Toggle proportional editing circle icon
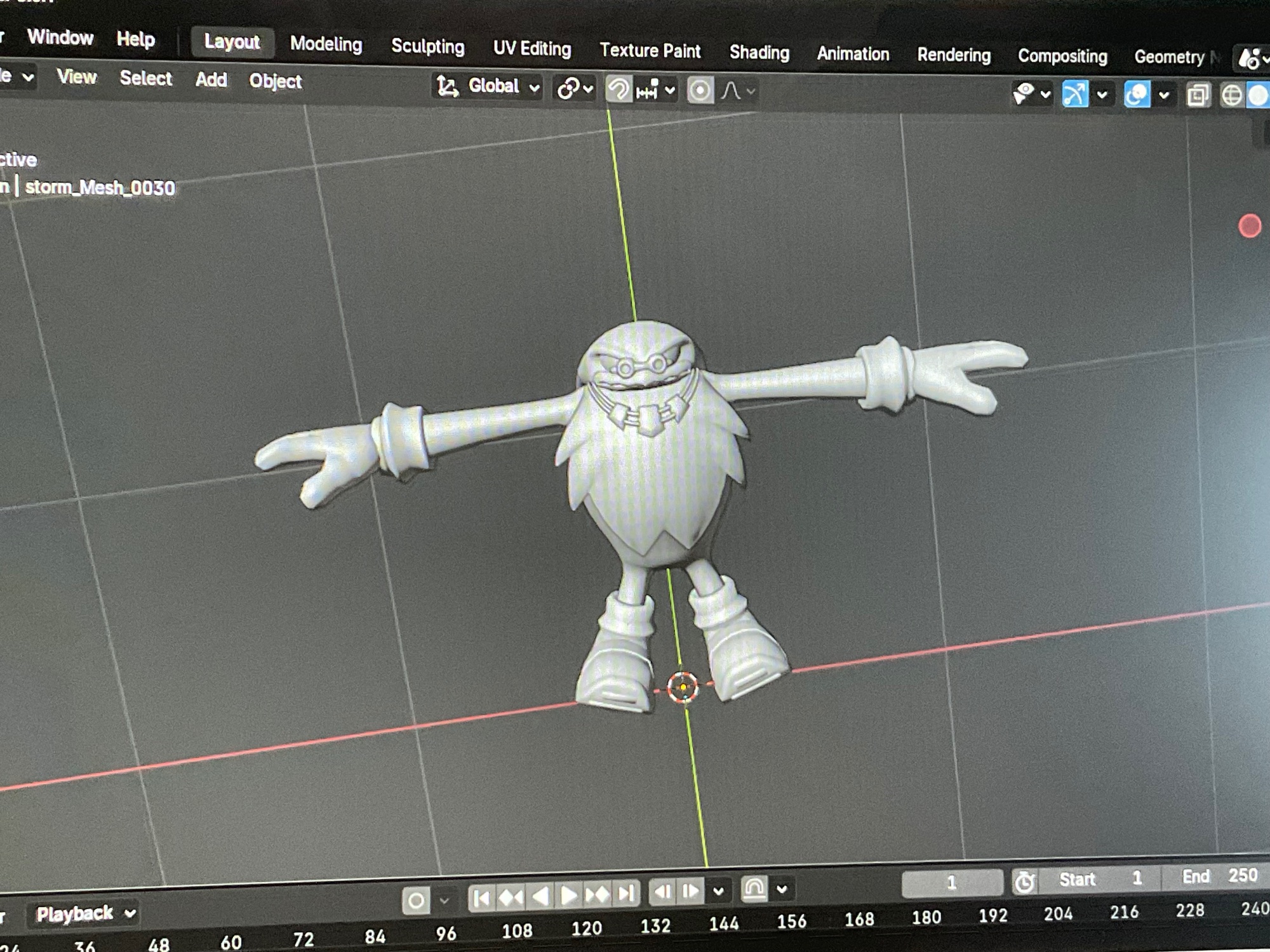This screenshot has height=952, width=1270. [700, 91]
